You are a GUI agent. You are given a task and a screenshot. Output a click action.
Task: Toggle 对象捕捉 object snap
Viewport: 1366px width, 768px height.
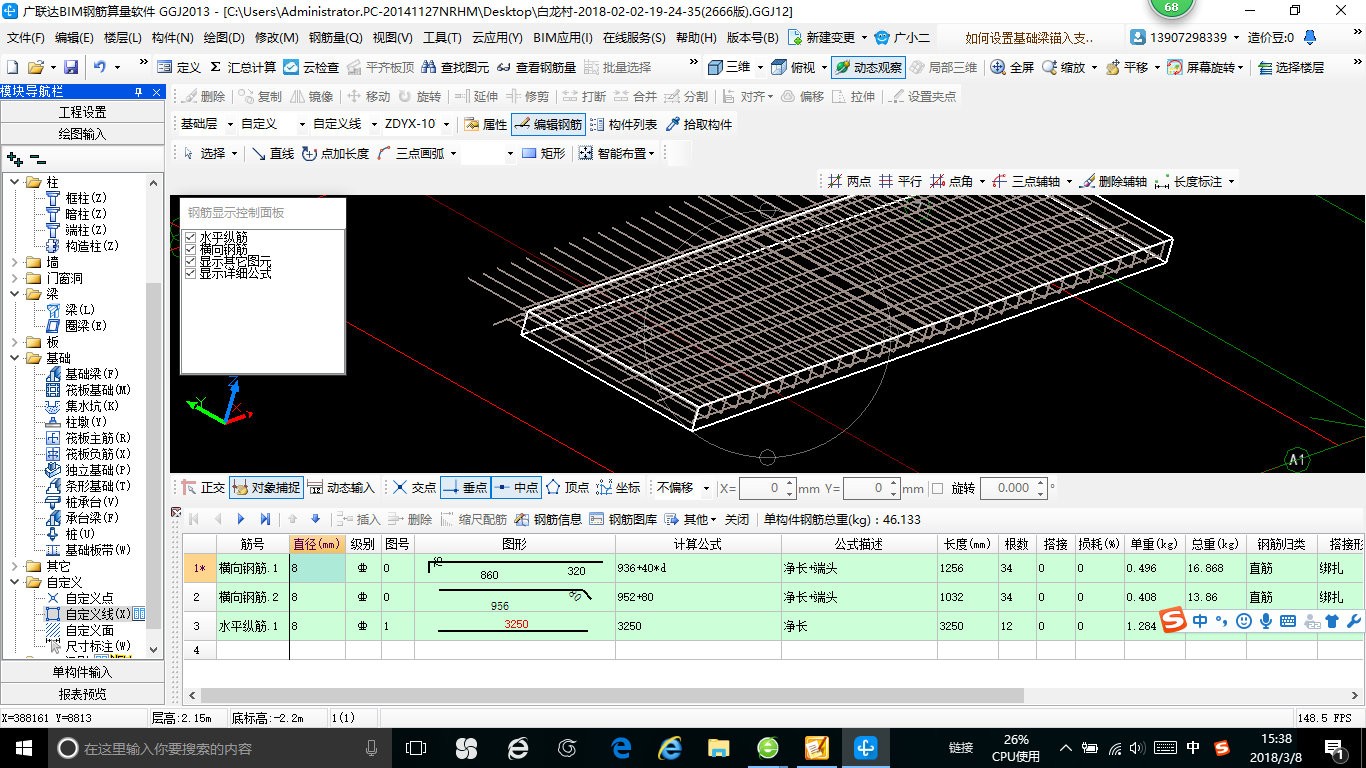coord(265,488)
